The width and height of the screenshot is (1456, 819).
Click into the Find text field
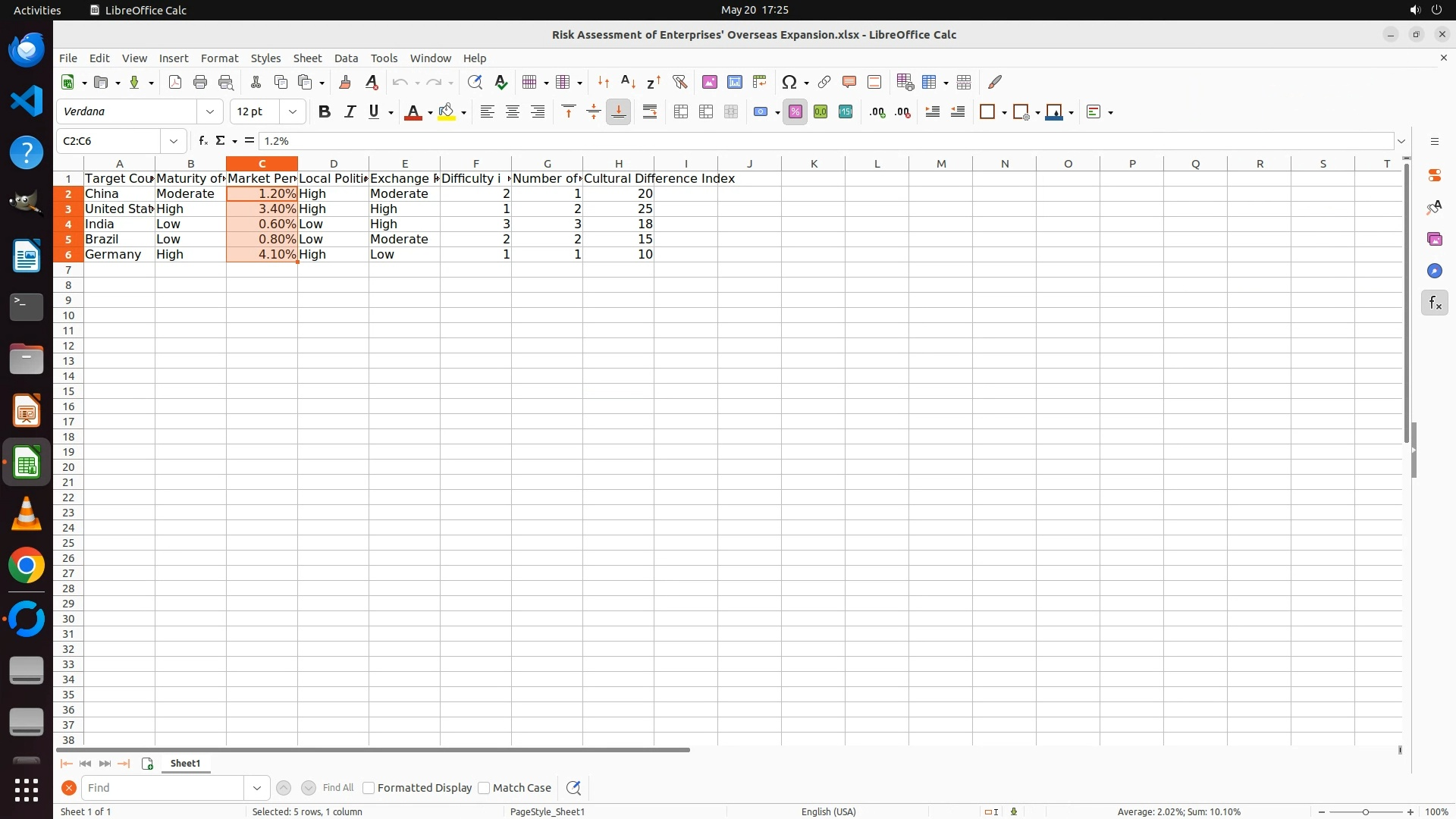pyautogui.click(x=163, y=788)
